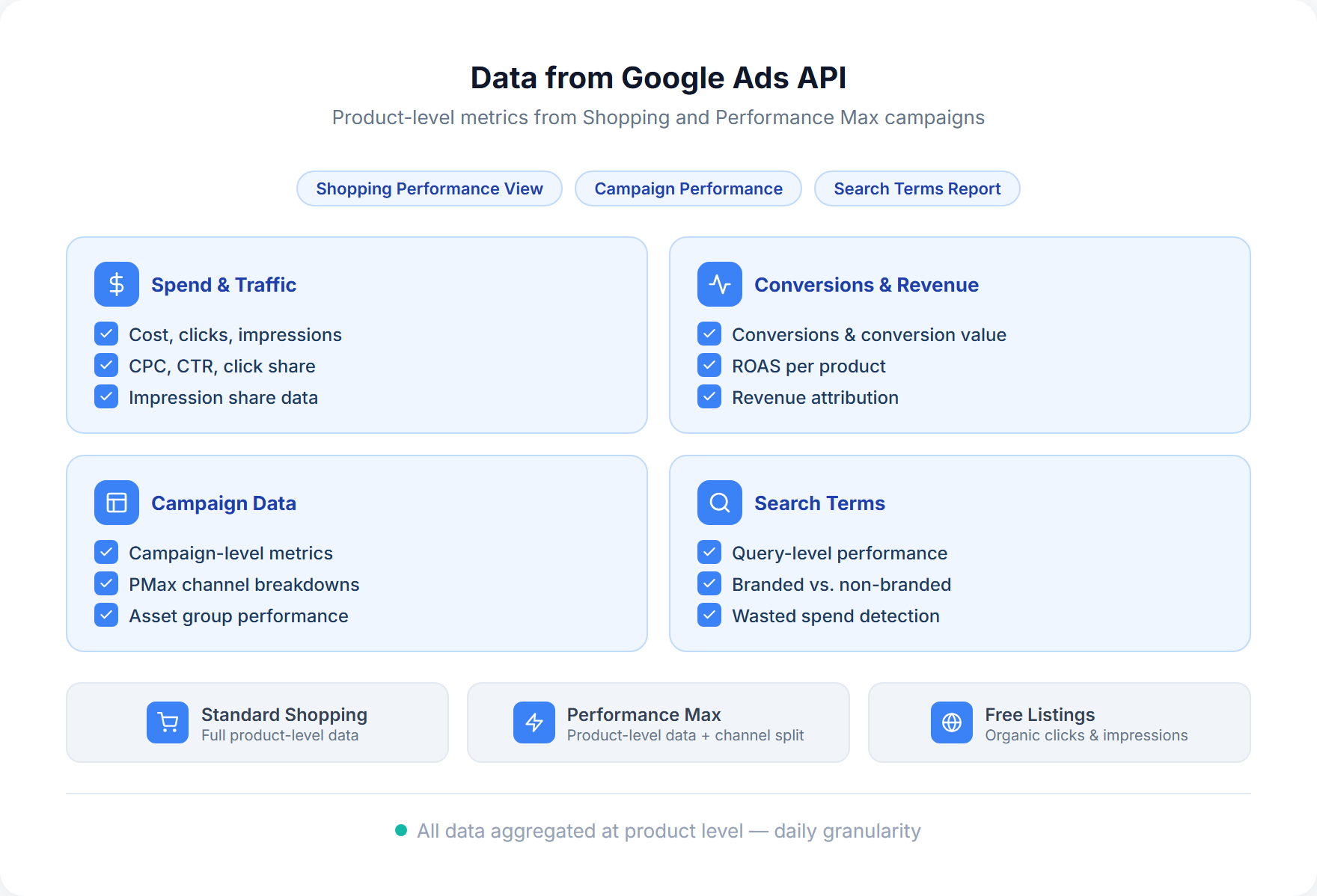
Task: Select the globe icon for Free Listings
Action: click(x=951, y=722)
